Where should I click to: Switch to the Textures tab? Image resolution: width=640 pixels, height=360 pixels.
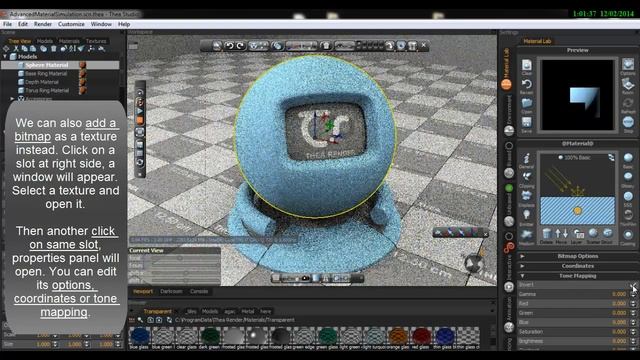(96, 41)
